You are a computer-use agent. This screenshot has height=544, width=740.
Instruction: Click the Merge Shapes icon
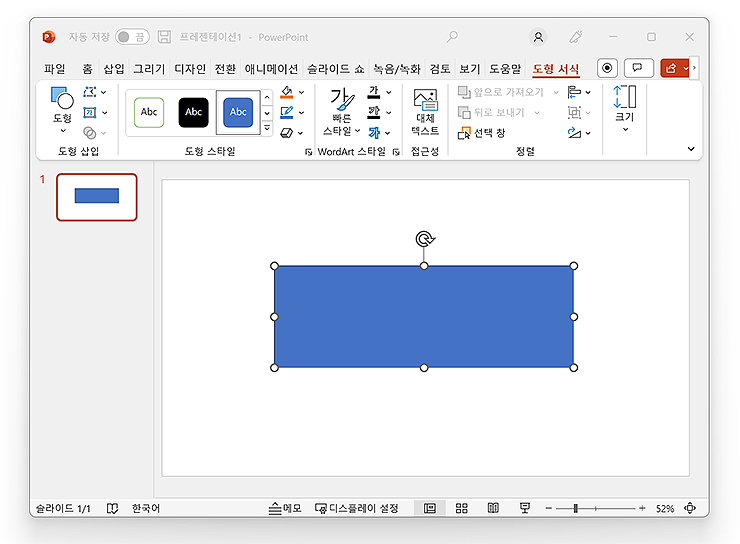[x=90, y=133]
